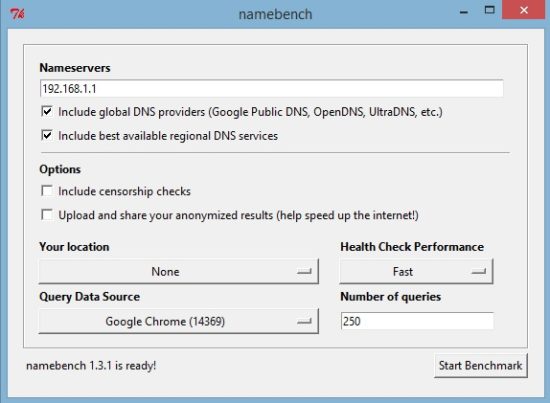Click the namebench title bar text

coord(275,14)
